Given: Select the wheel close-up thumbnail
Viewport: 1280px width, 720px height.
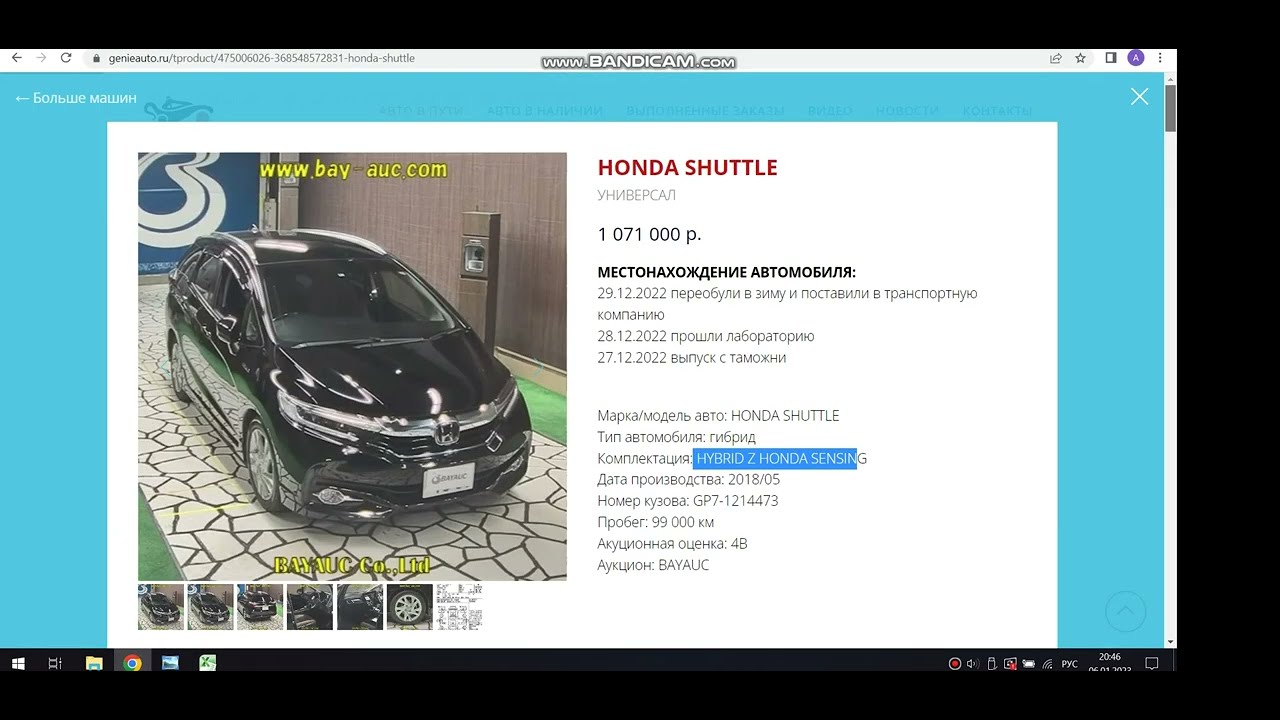Looking at the screenshot, I should pyautogui.click(x=410, y=607).
